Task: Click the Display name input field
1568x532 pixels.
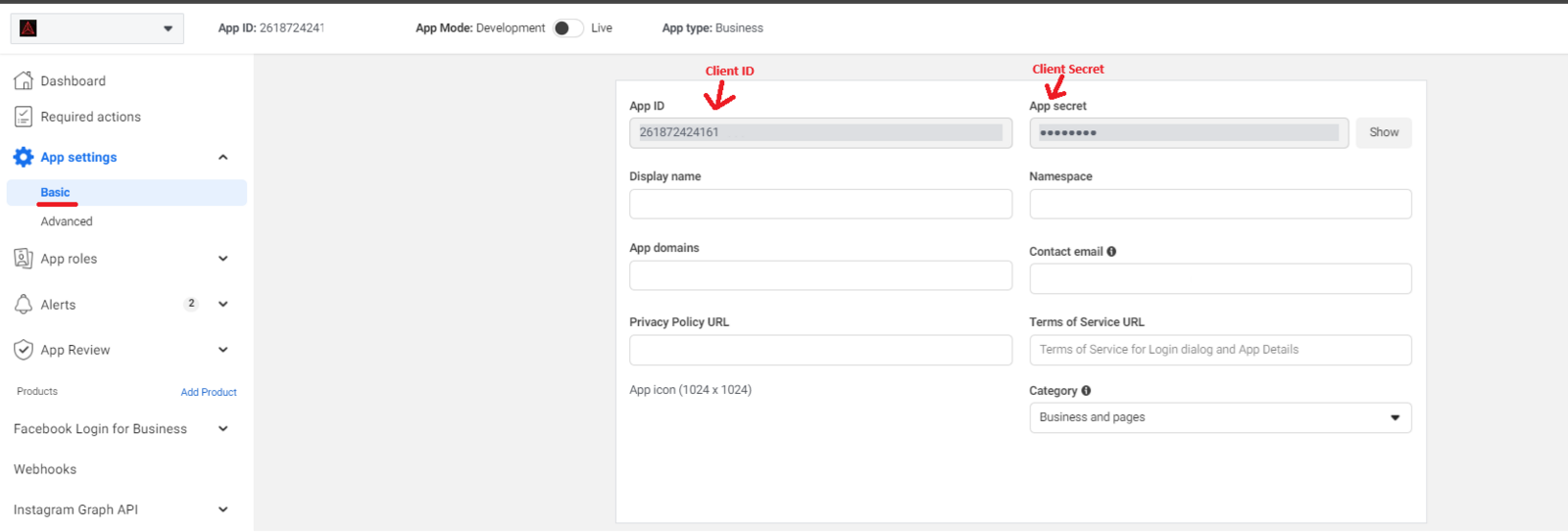Action: (x=820, y=204)
